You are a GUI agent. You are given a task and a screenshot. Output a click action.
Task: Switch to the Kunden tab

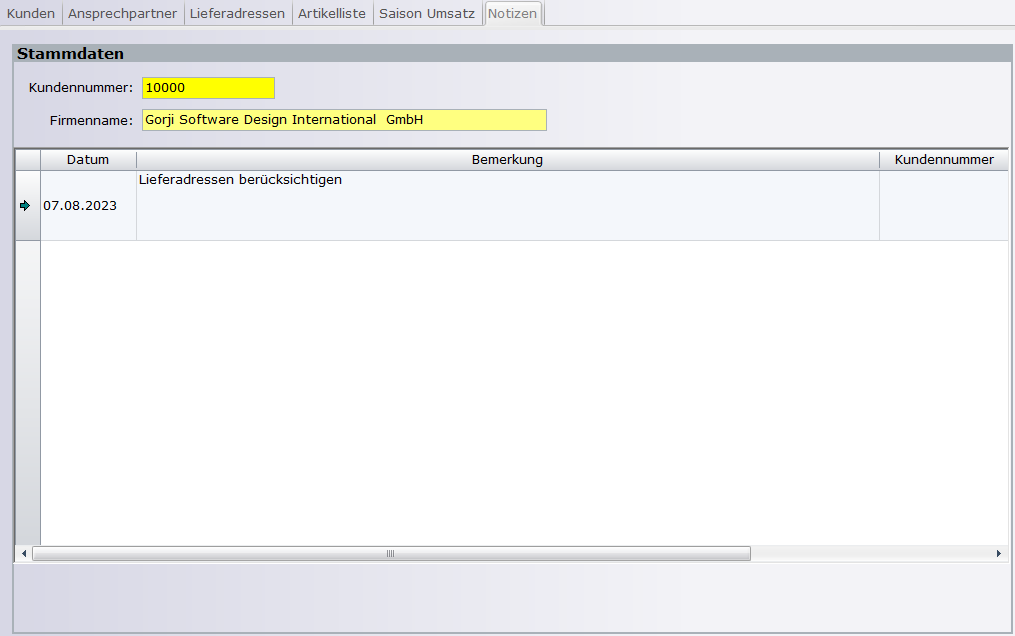31,14
